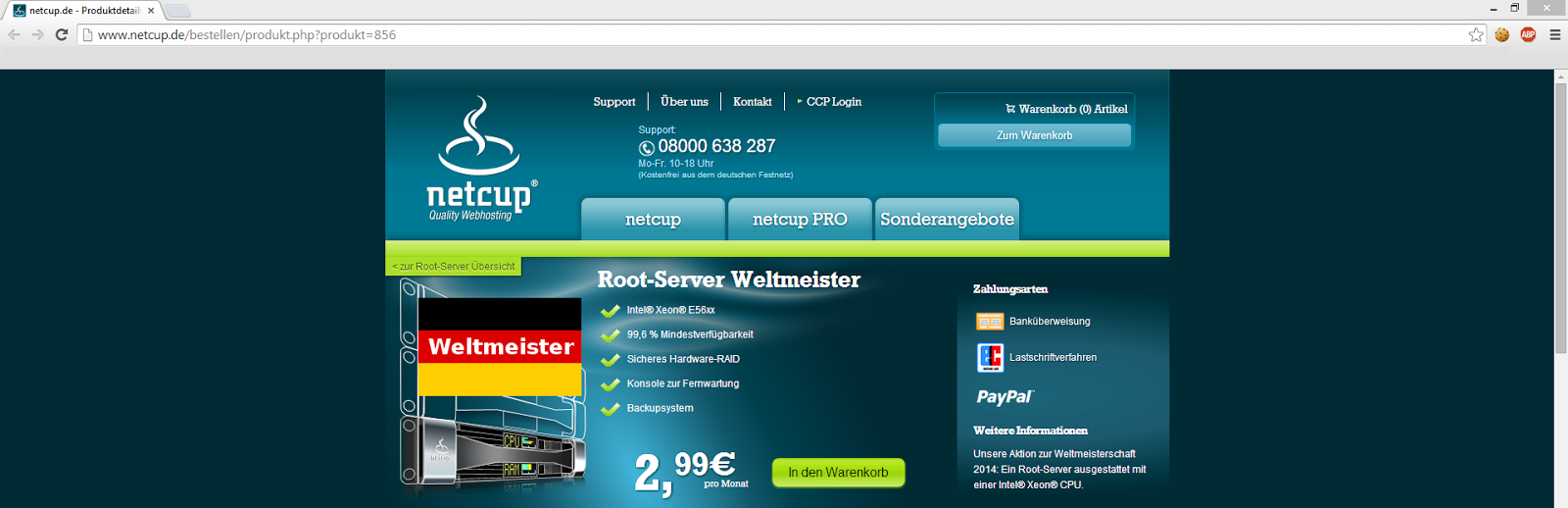Image resolution: width=1568 pixels, height=508 pixels.
Task: Add product with In den Warenkorb
Action: pos(838,473)
